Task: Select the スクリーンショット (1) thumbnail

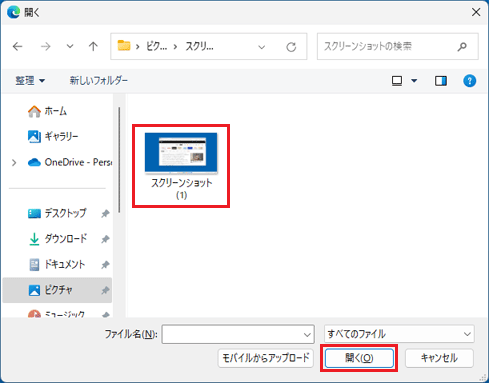Action: click(181, 153)
